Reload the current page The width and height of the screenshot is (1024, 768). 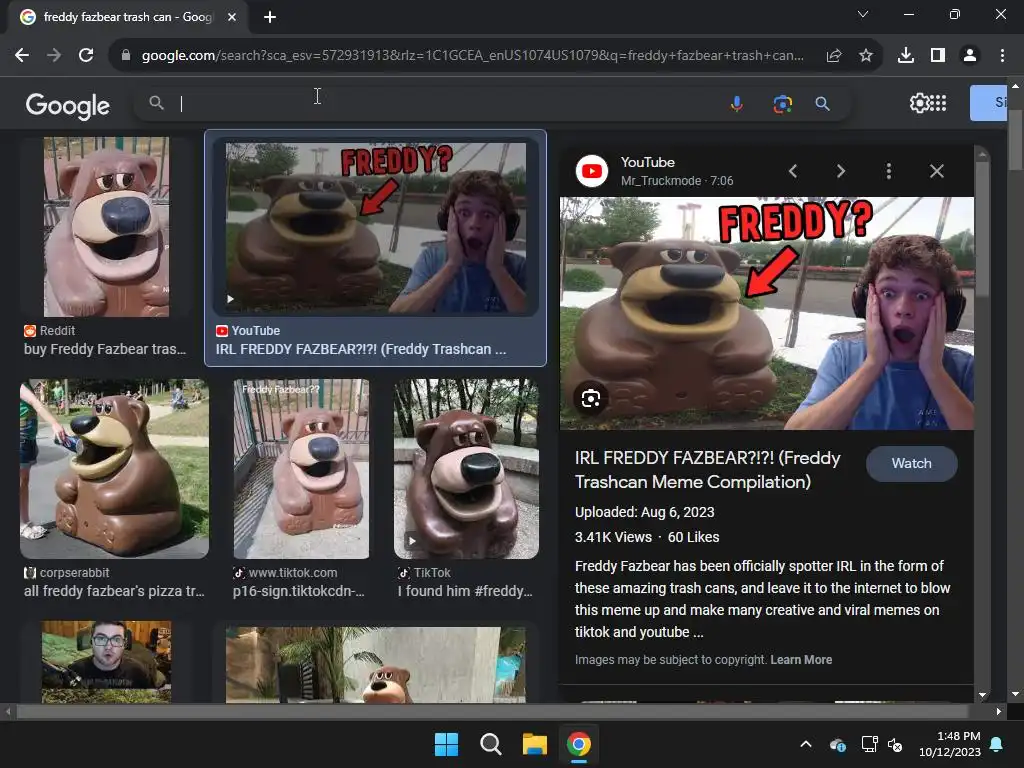pyautogui.click(x=86, y=56)
